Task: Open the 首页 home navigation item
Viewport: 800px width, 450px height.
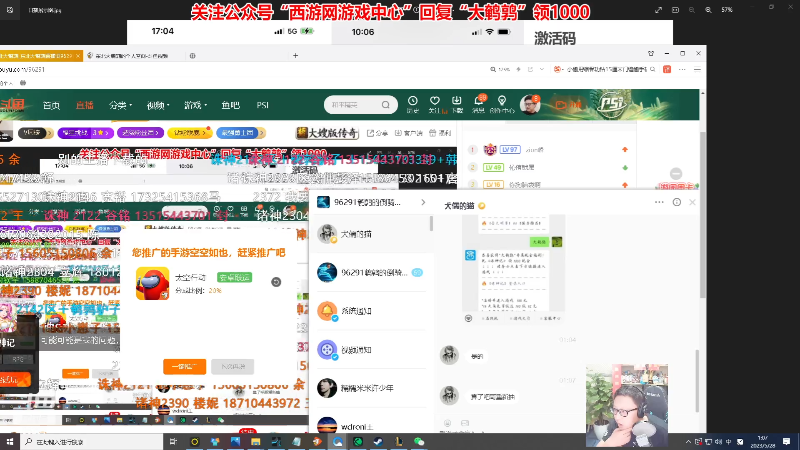Action: pyautogui.click(x=51, y=105)
